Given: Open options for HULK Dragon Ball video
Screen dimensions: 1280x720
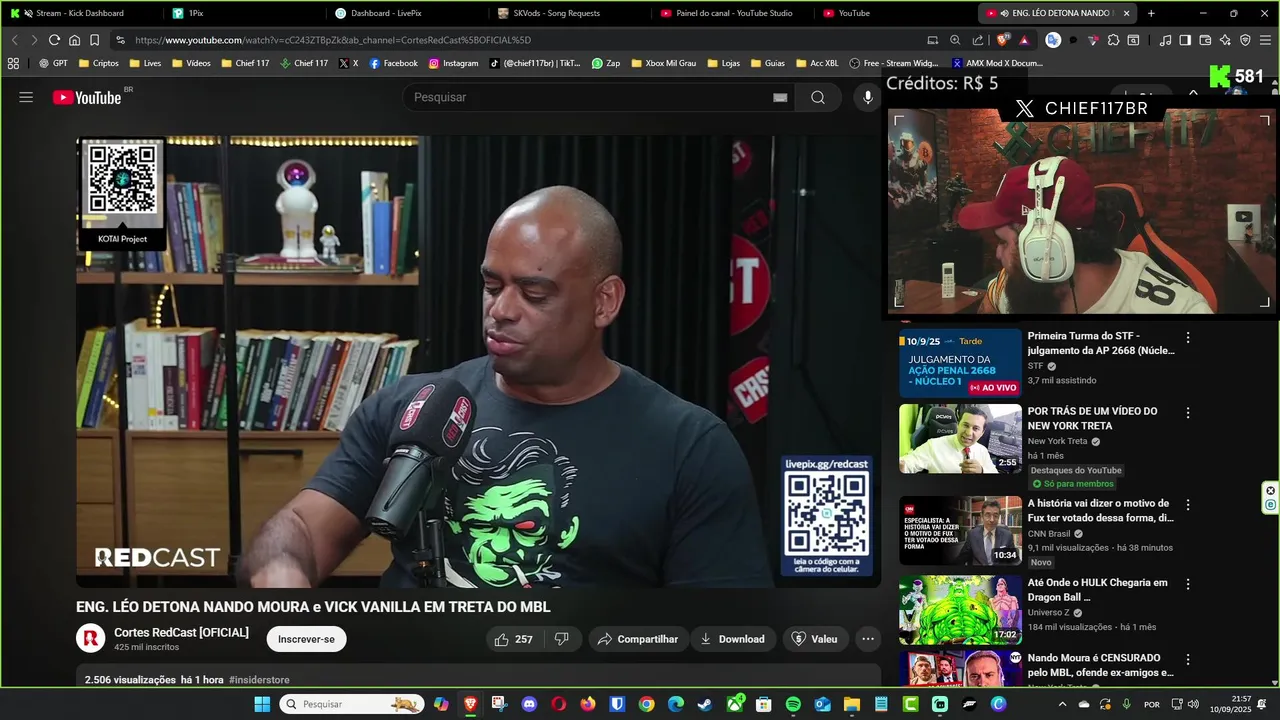Looking at the screenshot, I should (1188, 585).
